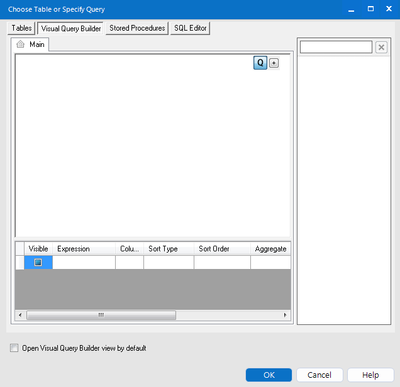The height and width of the screenshot is (387, 400).
Task: Enable Open Visual Query Builder view by default
Action: pyautogui.click(x=14, y=348)
